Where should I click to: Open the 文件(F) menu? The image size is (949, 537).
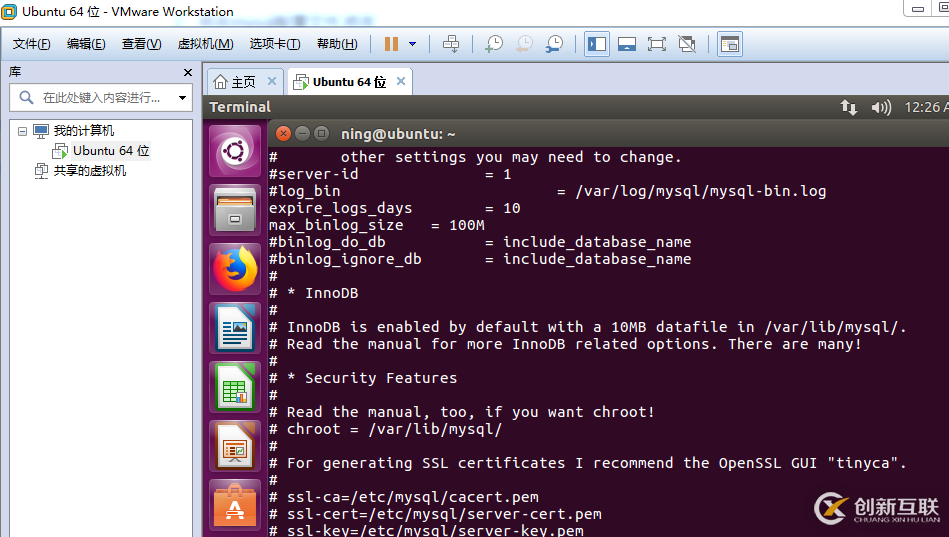[x=31, y=44]
